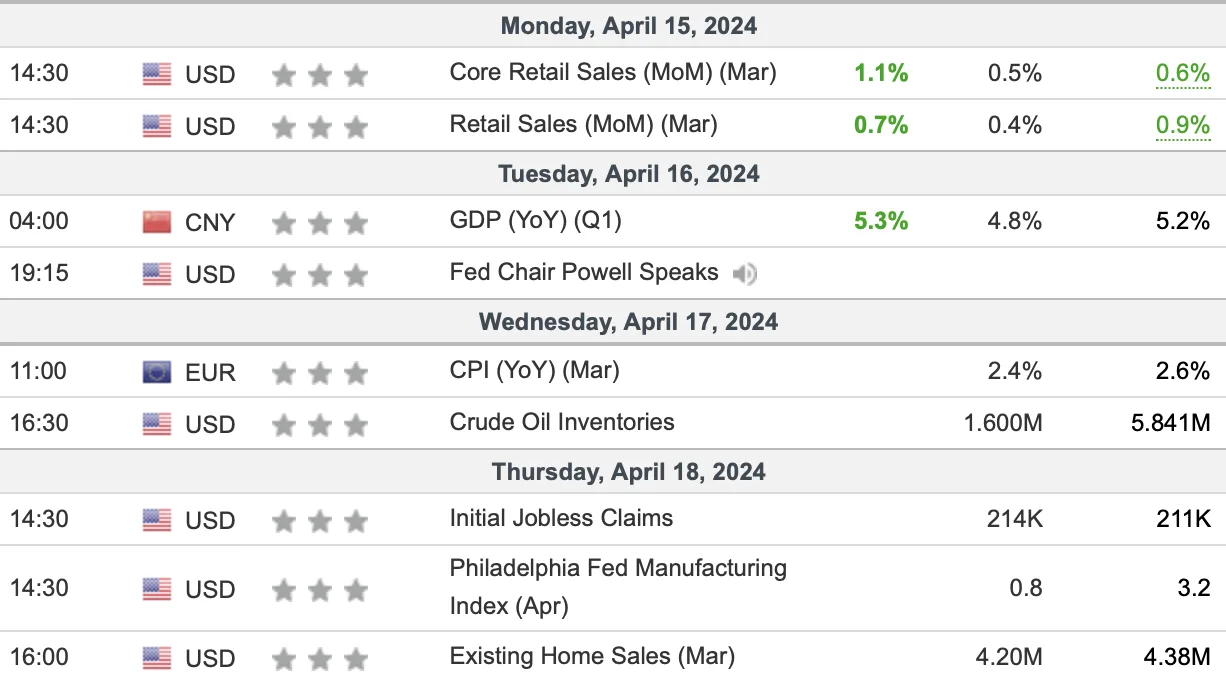Open Philadelphia Fed Manufacturing Index (Apr) event
This screenshot has height=678, width=1226.
pos(618,587)
